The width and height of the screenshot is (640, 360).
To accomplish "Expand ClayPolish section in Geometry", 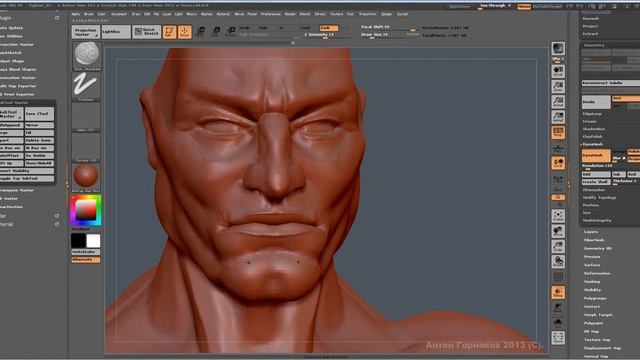I will [x=593, y=137].
